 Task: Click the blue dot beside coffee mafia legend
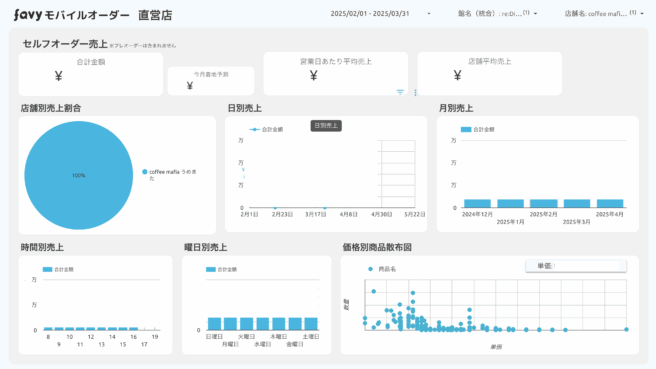pyautogui.click(x=145, y=172)
